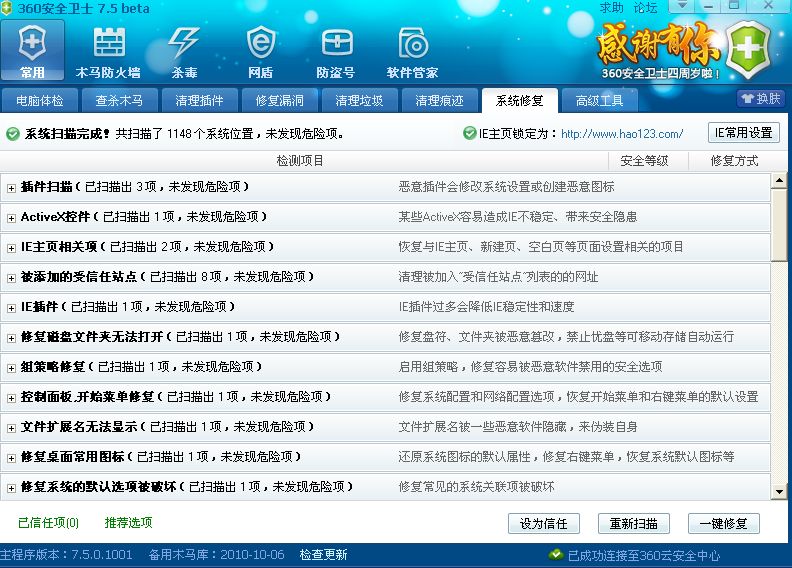This screenshot has height=568, width=792.
Task: Click the 推荐选项 link
Action: point(128,523)
